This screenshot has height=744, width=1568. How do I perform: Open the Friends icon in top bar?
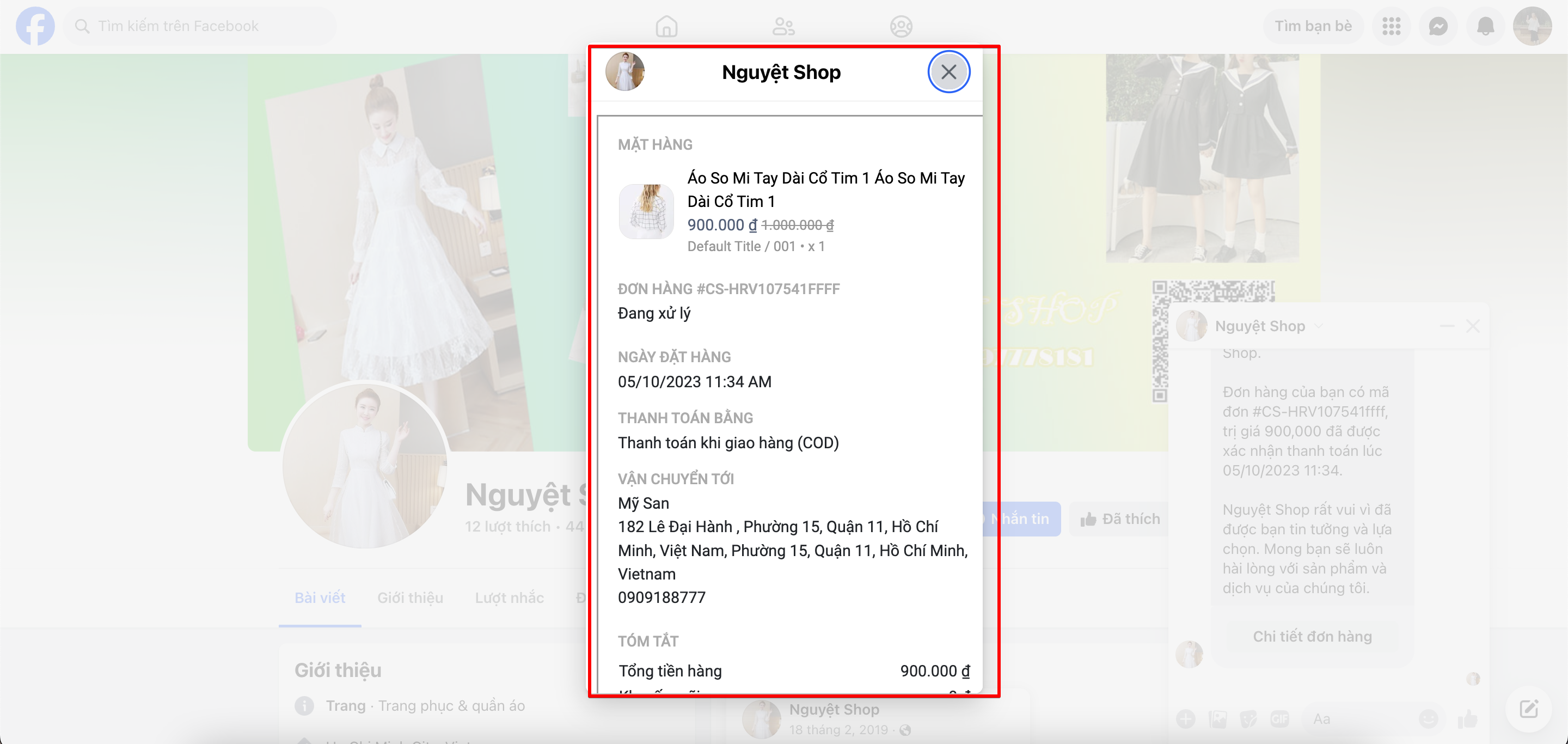tap(783, 26)
